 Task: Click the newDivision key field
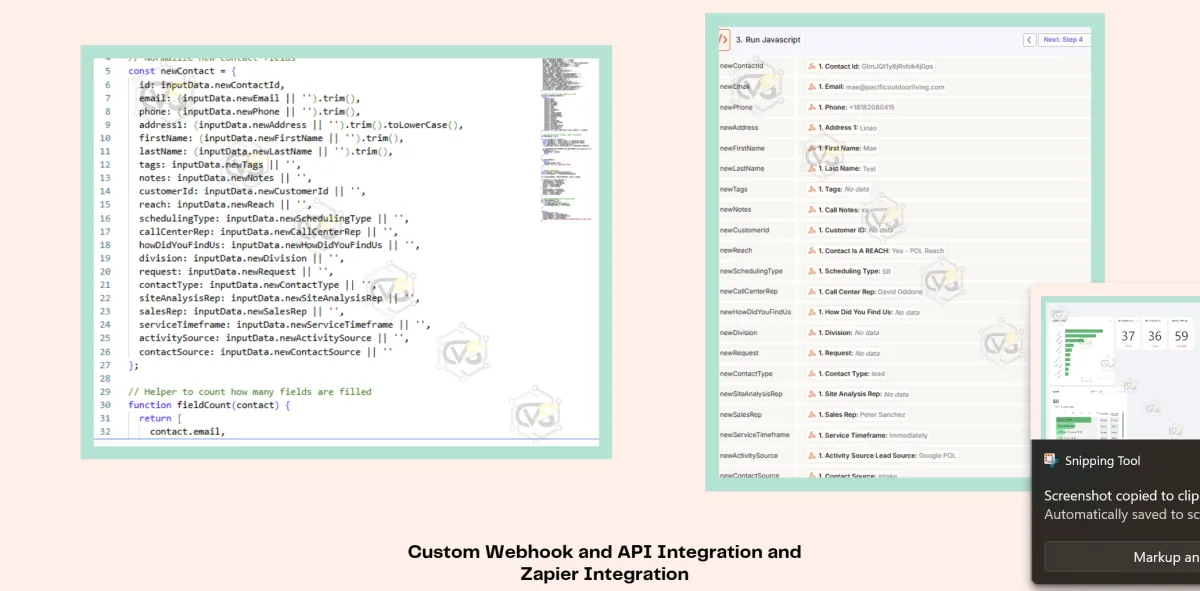(x=757, y=333)
